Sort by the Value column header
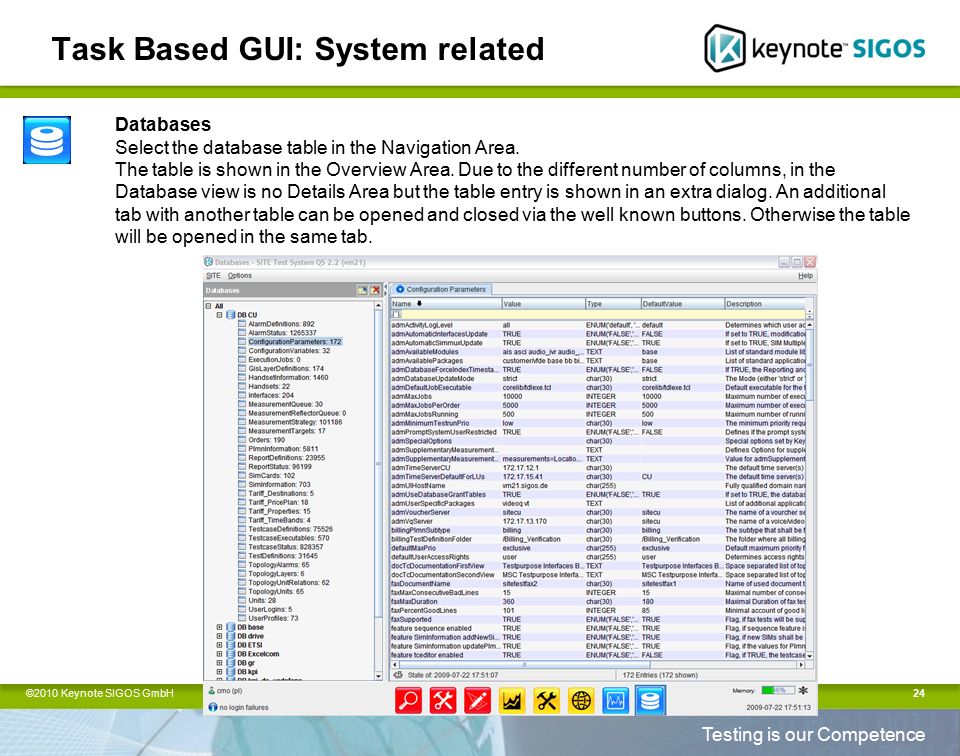960x756 pixels. (x=542, y=304)
